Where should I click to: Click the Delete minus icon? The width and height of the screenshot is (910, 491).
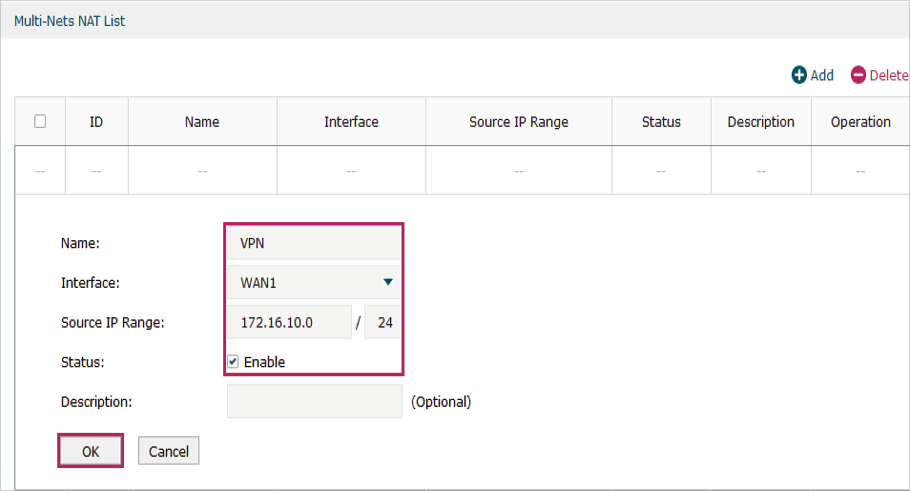858,75
